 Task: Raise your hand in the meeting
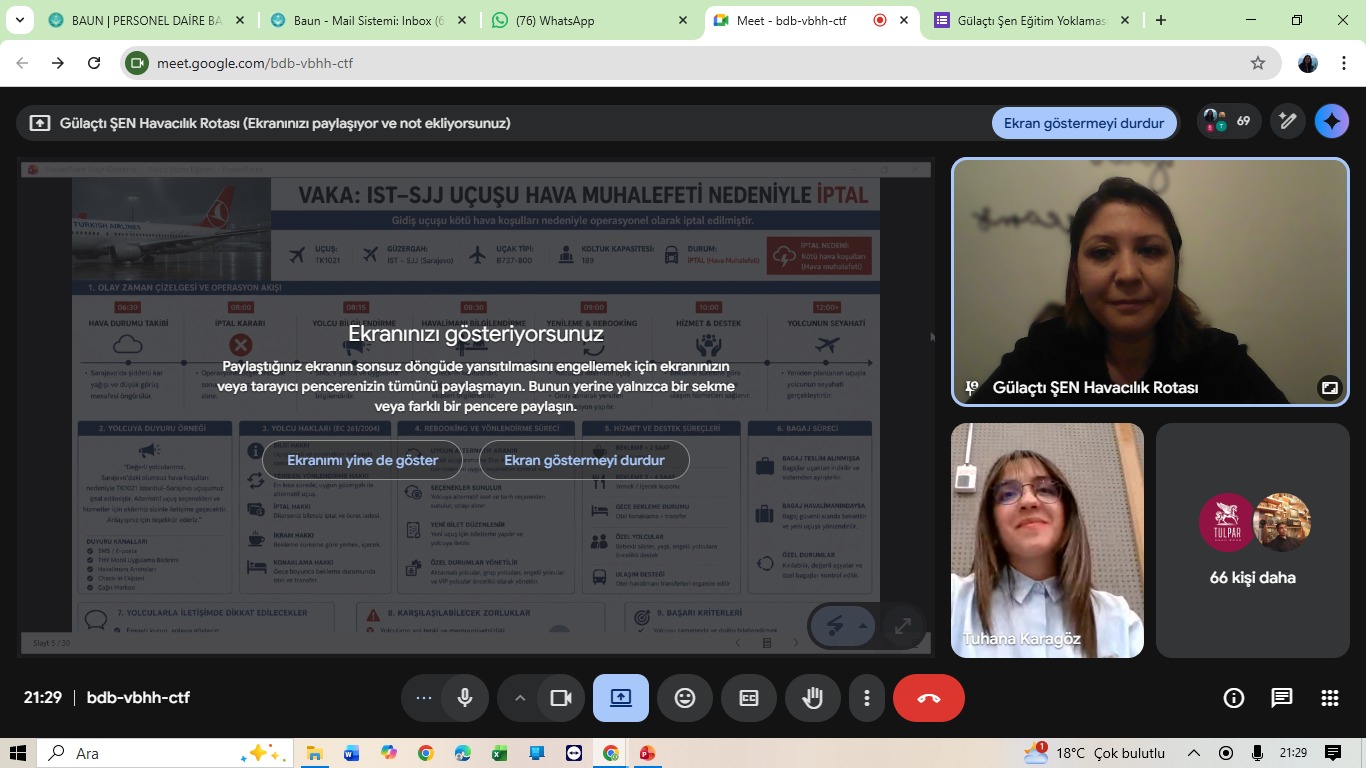point(813,698)
